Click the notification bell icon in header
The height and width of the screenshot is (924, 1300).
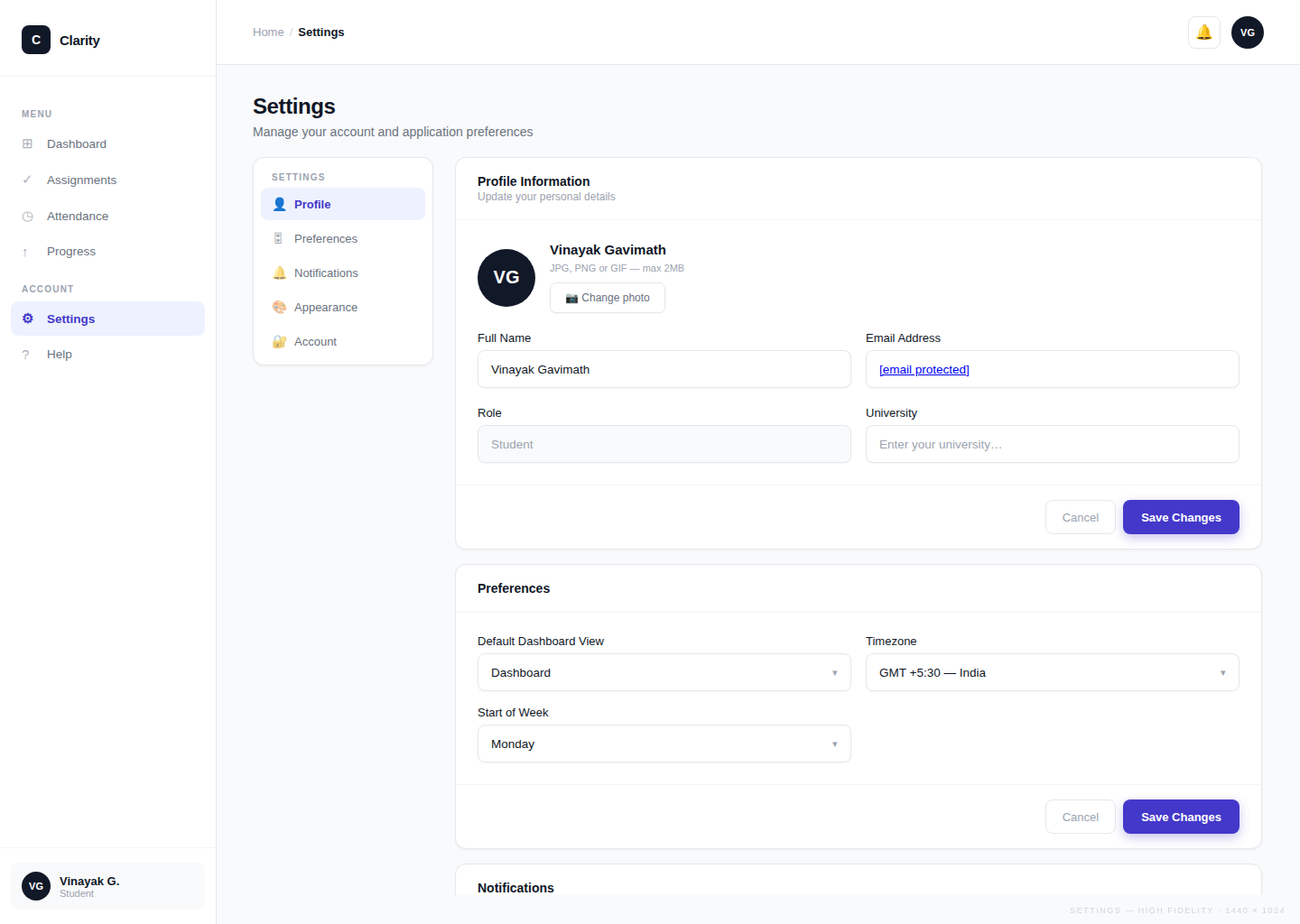tap(1203, 32)
